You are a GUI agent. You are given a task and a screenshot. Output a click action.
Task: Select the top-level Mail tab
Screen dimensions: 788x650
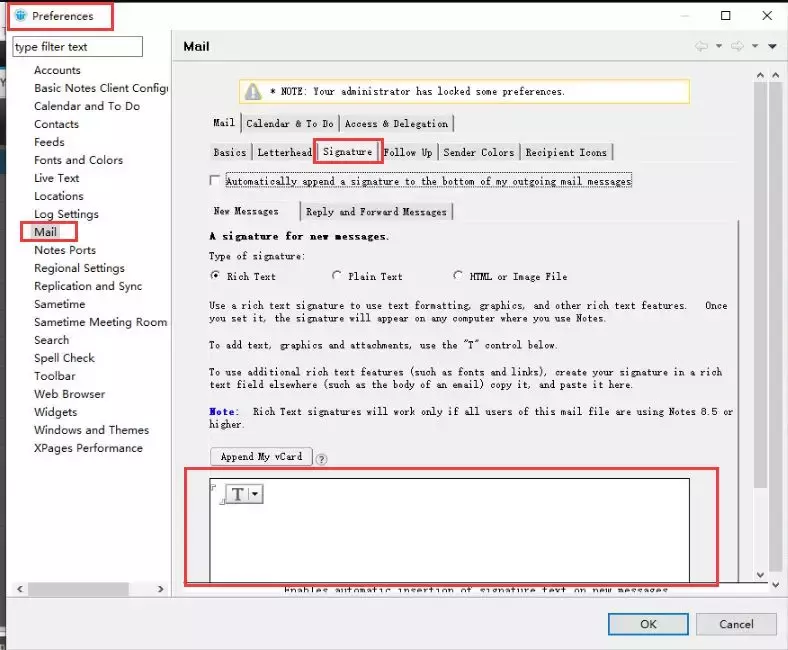[x=224, y=123]
